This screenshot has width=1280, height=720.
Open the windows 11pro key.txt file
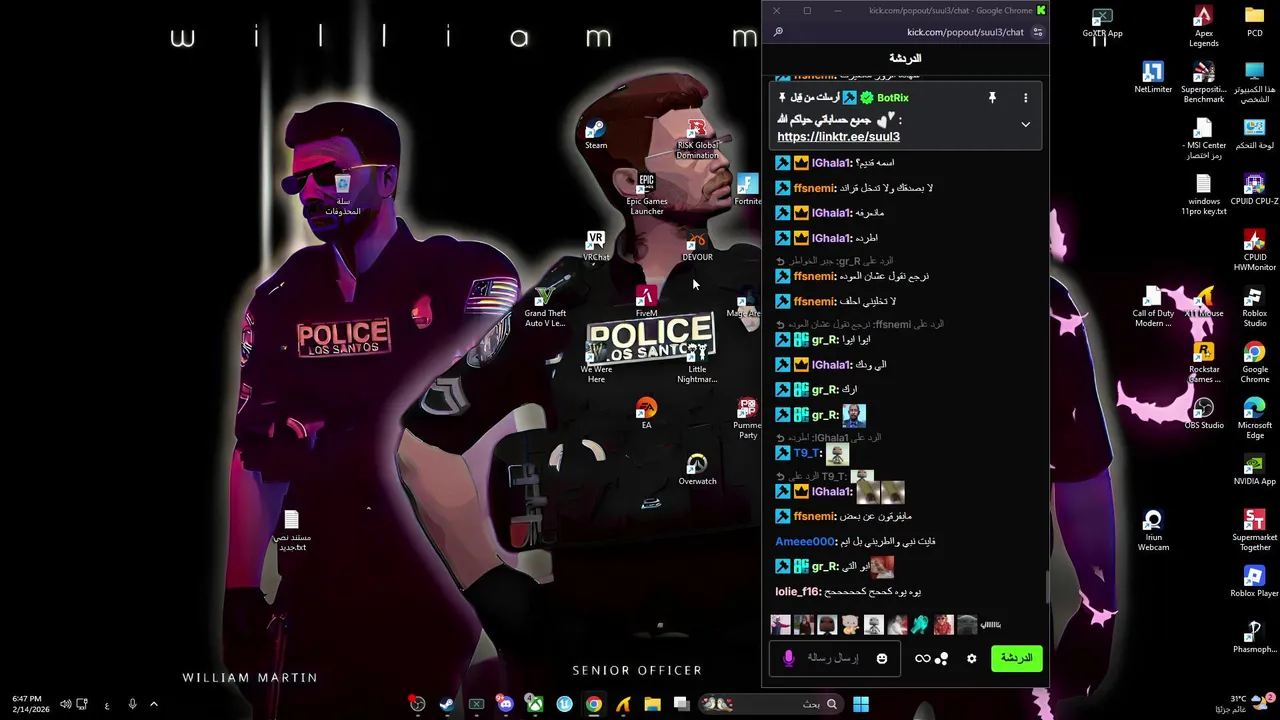(x=1203, y=195)
